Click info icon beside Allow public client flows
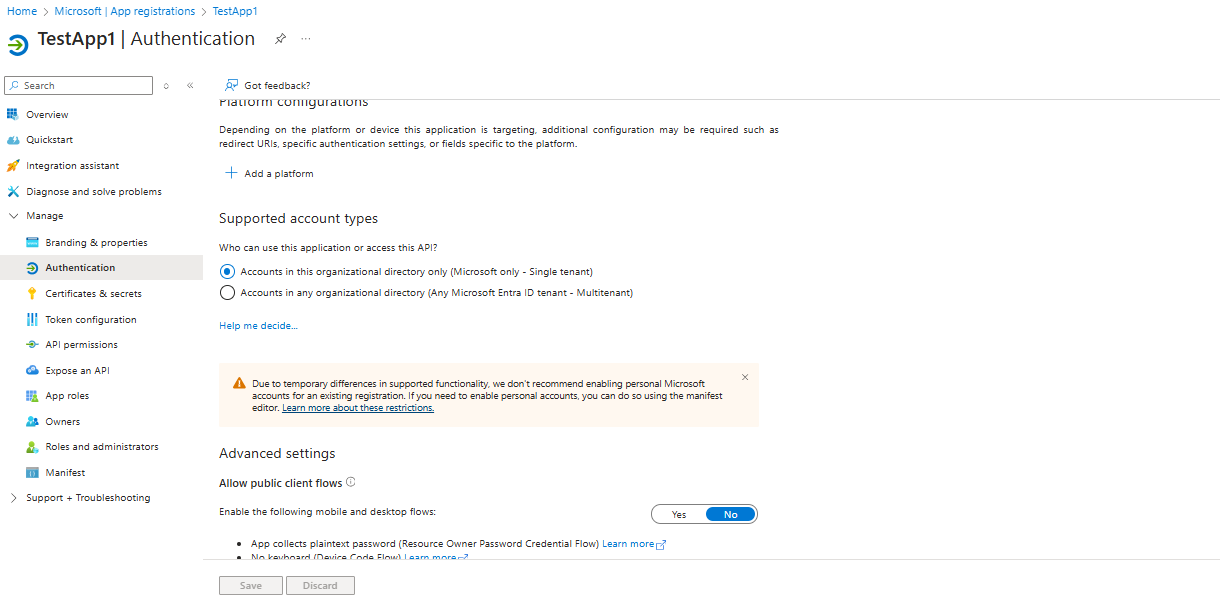 pos(351,482)
